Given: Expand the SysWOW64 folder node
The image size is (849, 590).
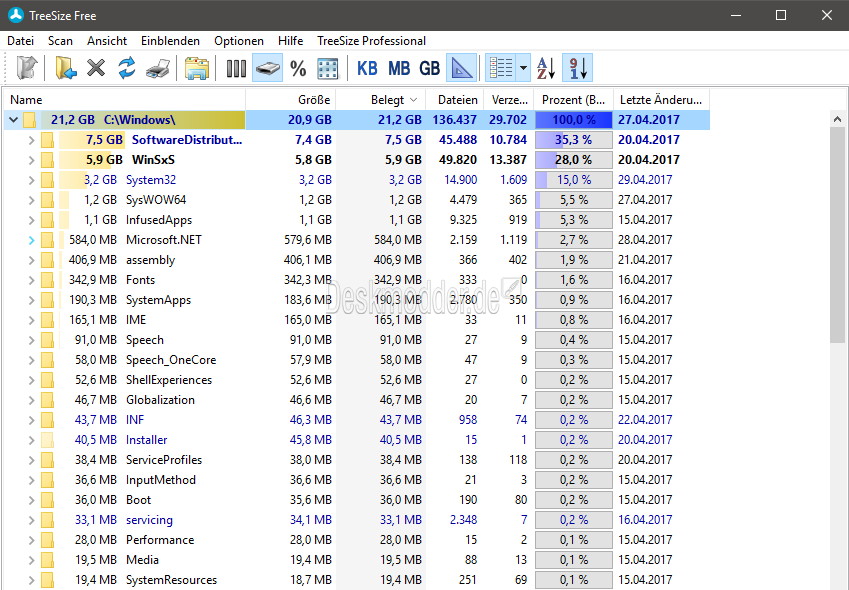Looking at the screenshot, I should click(31, 200).
